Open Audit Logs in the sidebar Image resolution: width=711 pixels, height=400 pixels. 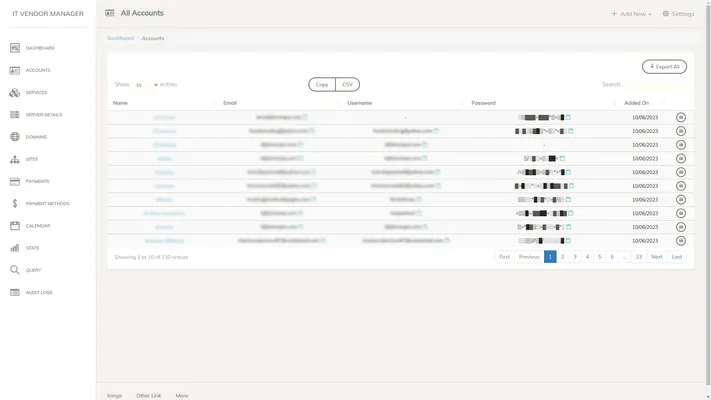(x=15, y=292)
